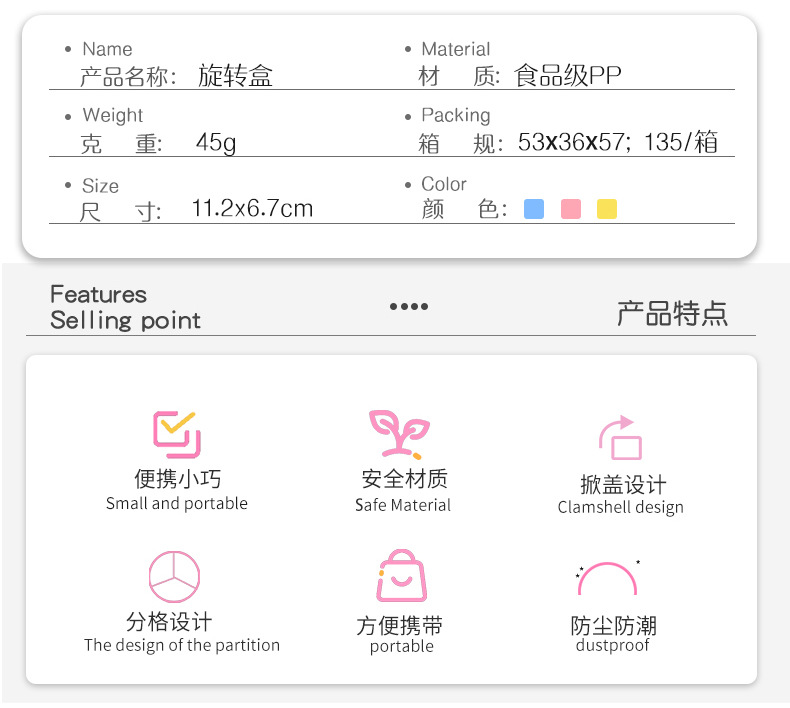Click the 'Features Selling point' heading

point(125,307)
